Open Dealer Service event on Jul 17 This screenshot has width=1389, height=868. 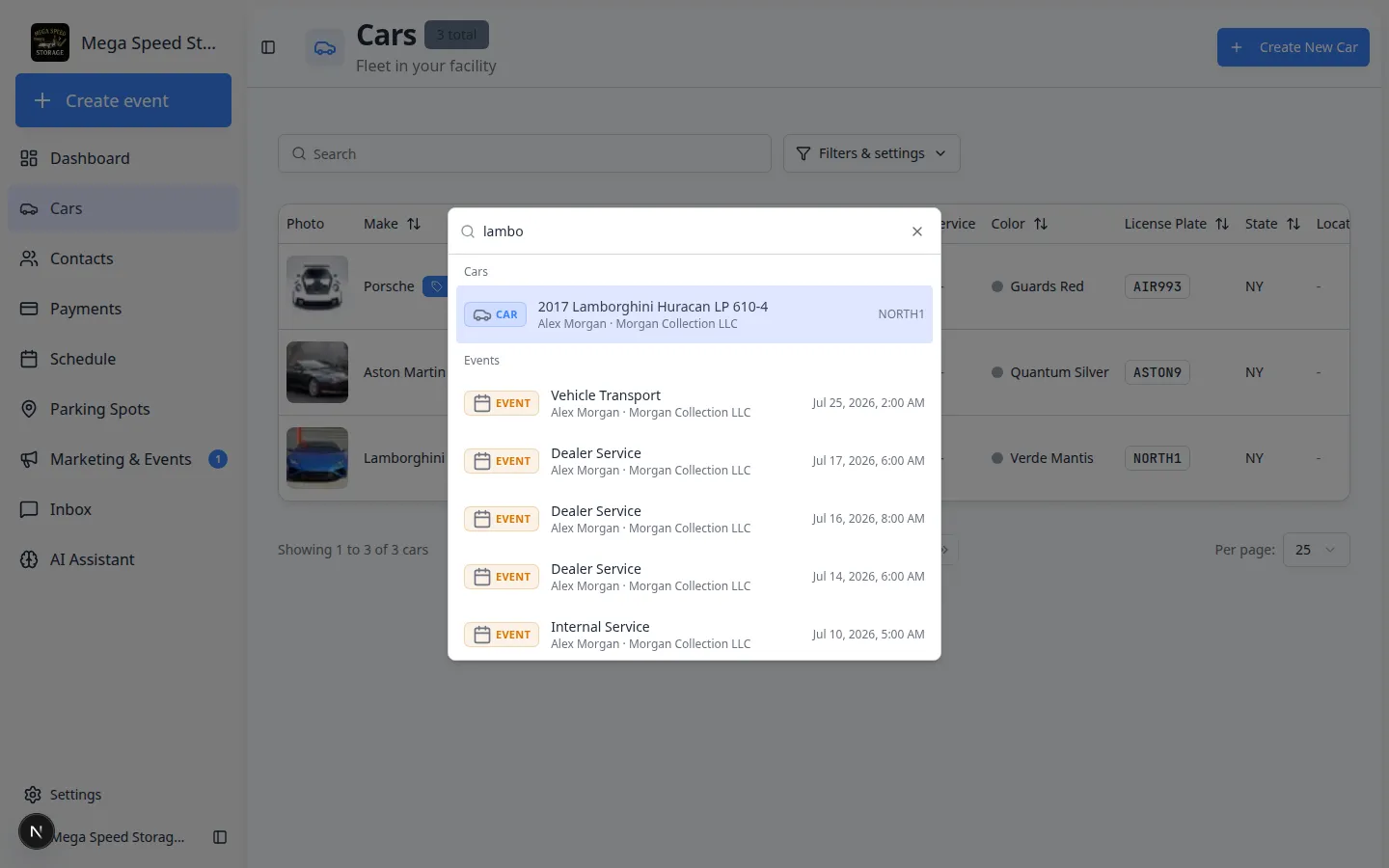[x=694, y=461]
